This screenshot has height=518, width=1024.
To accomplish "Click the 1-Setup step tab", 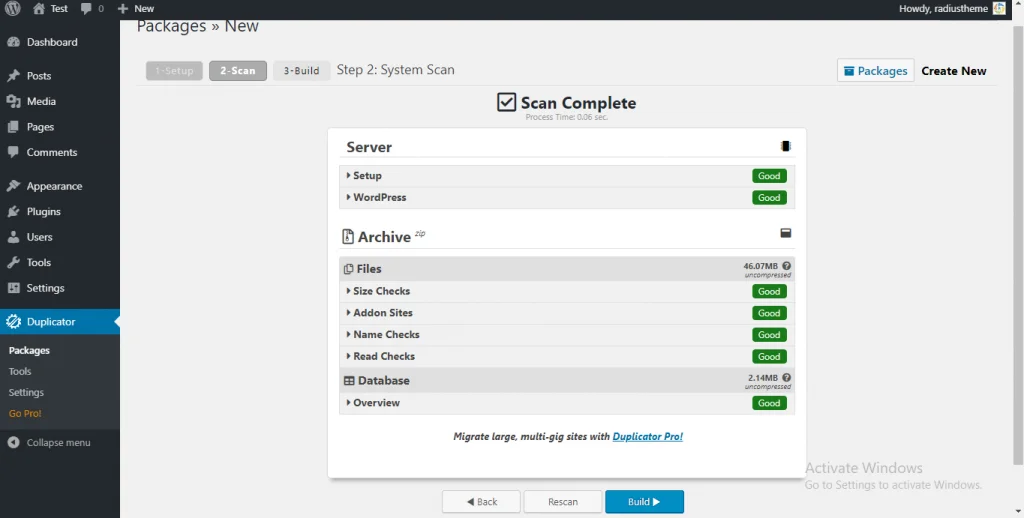I will coord(174,71).
